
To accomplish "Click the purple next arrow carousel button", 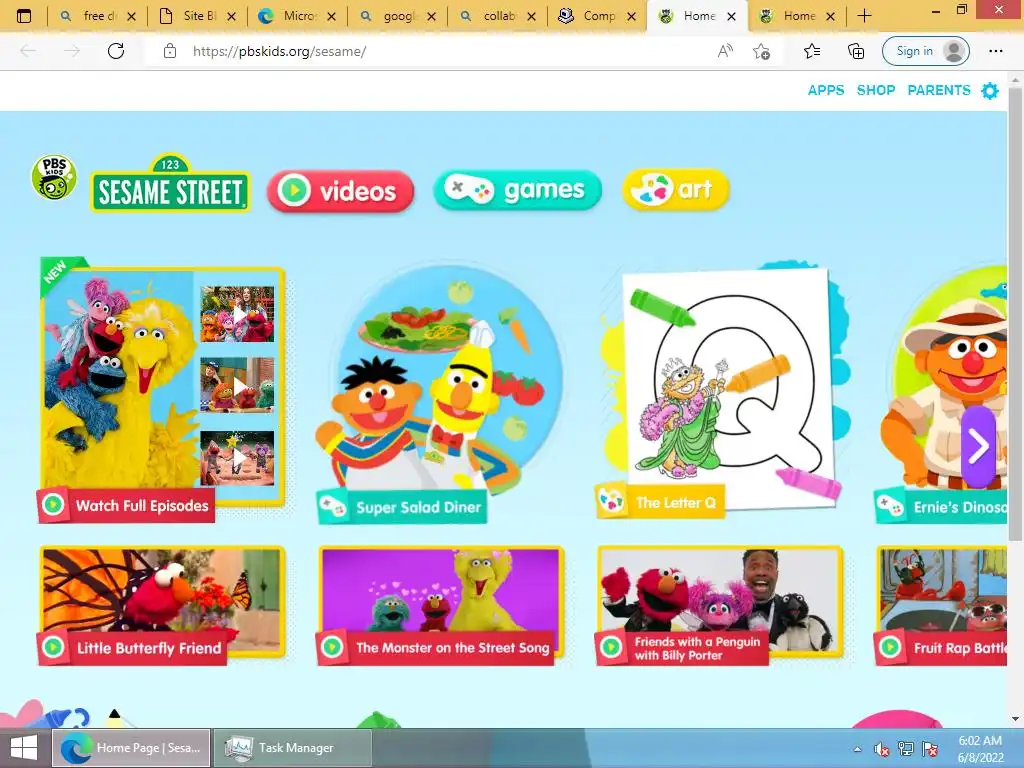I will click(978, 446).
